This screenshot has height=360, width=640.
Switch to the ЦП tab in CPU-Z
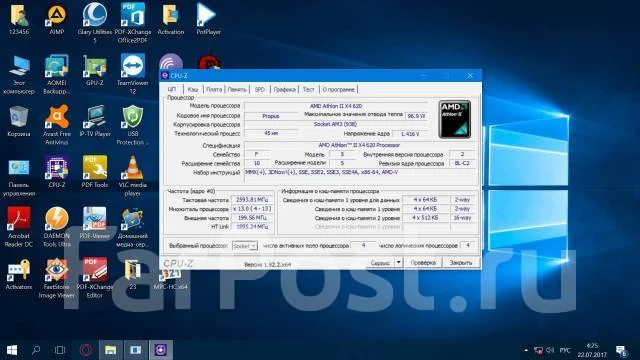[x=172, y=89]
